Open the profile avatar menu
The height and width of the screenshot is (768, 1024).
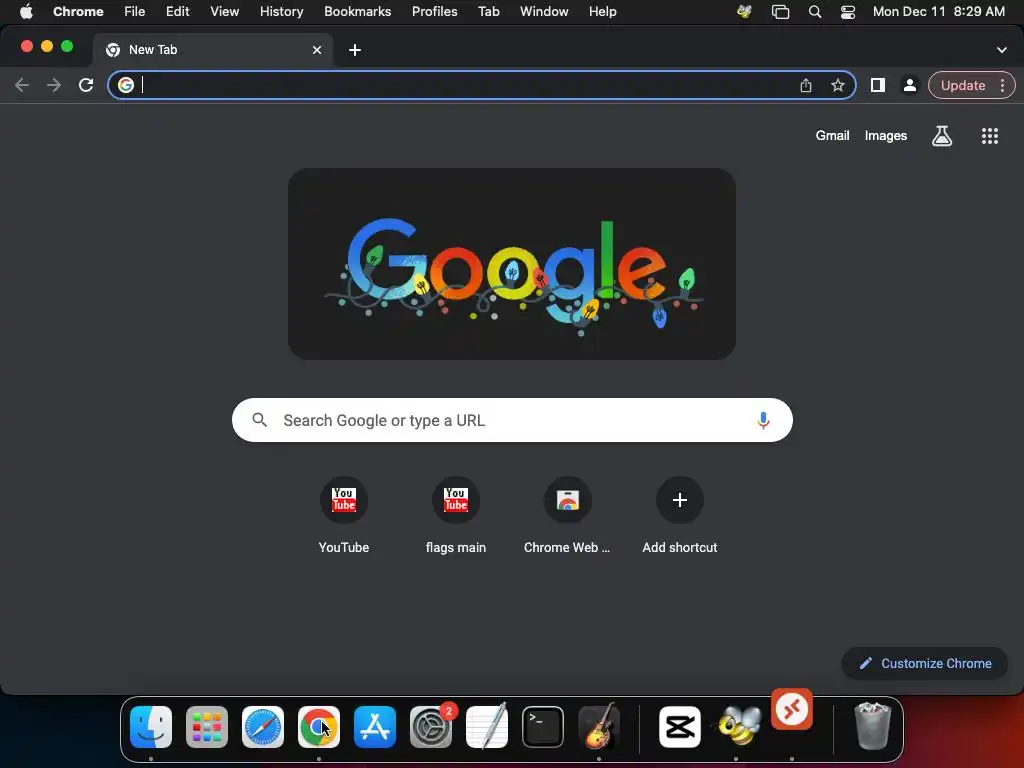pos(910,85)
